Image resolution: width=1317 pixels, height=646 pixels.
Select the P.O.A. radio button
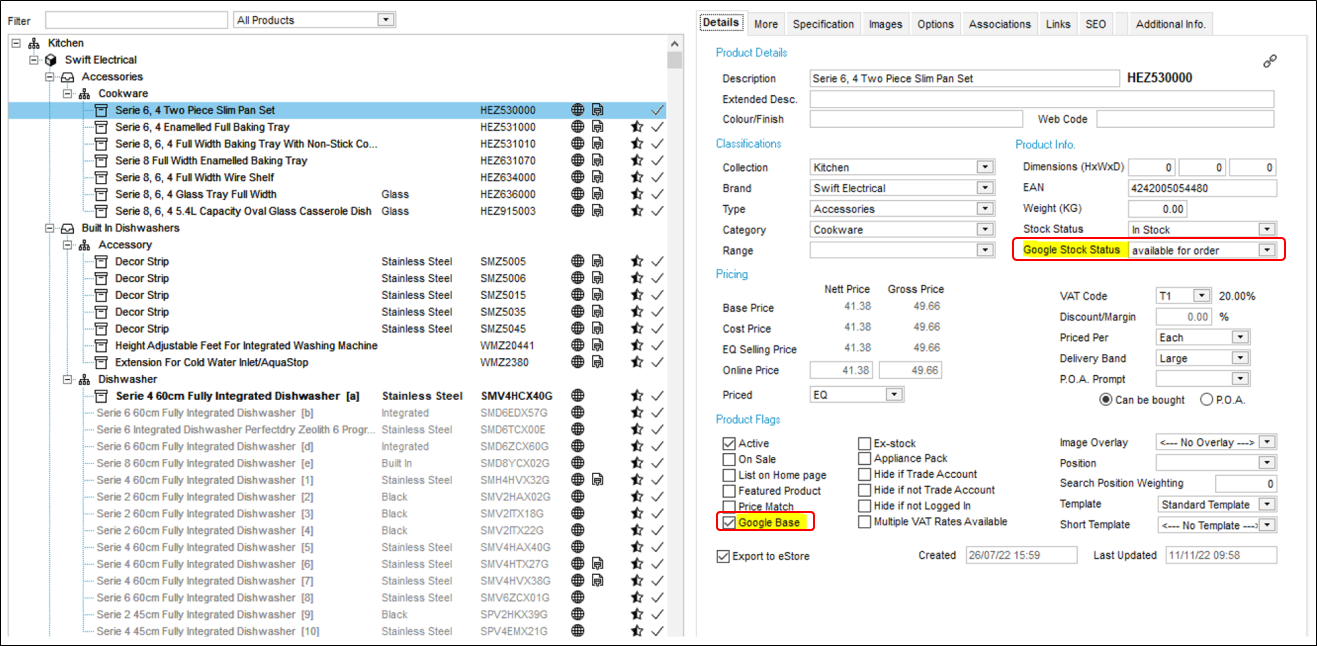pos(1206,400)
